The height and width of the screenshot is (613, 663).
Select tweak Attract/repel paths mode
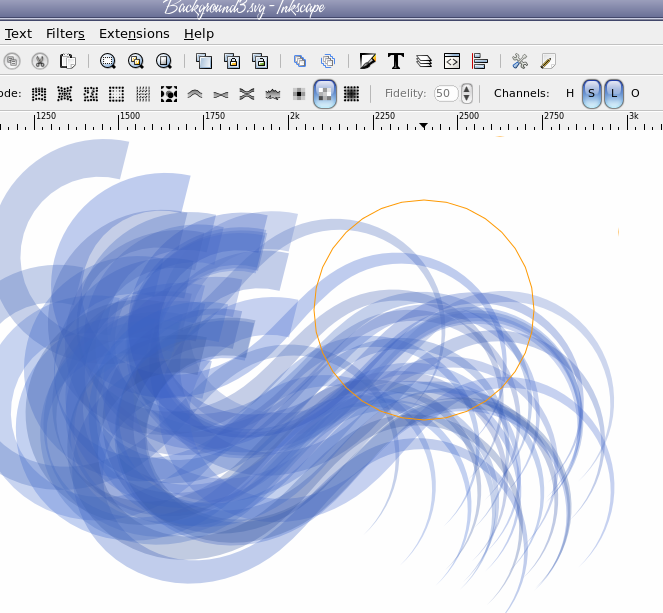click(x=247, y=93)
